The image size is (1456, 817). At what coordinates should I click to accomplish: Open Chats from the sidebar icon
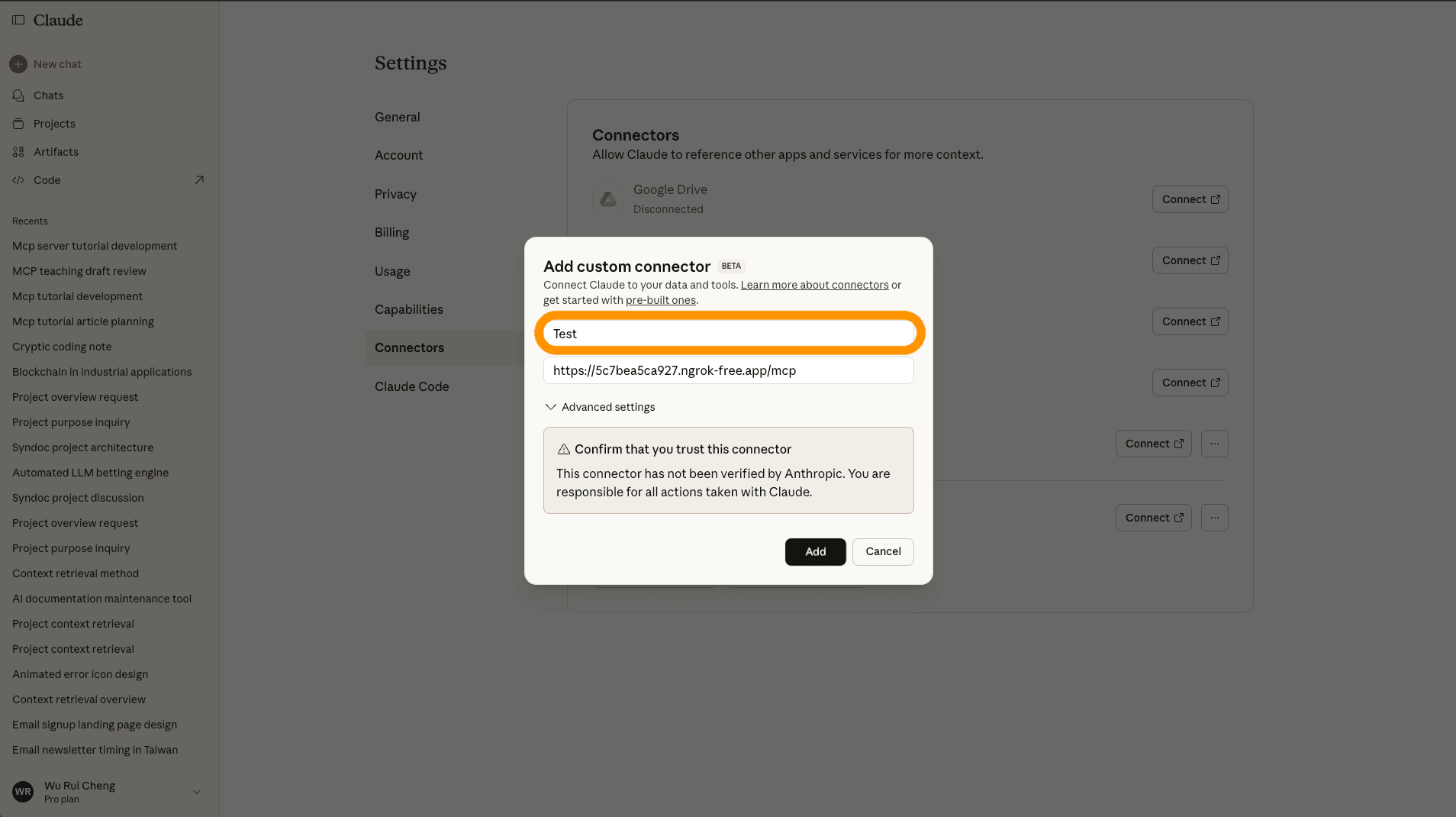click(18, 95)
